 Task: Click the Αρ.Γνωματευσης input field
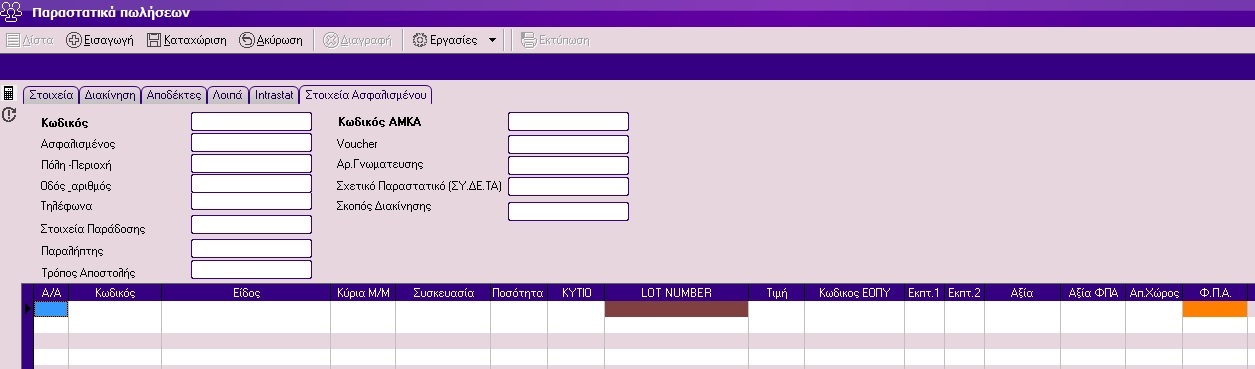point(568,165)
